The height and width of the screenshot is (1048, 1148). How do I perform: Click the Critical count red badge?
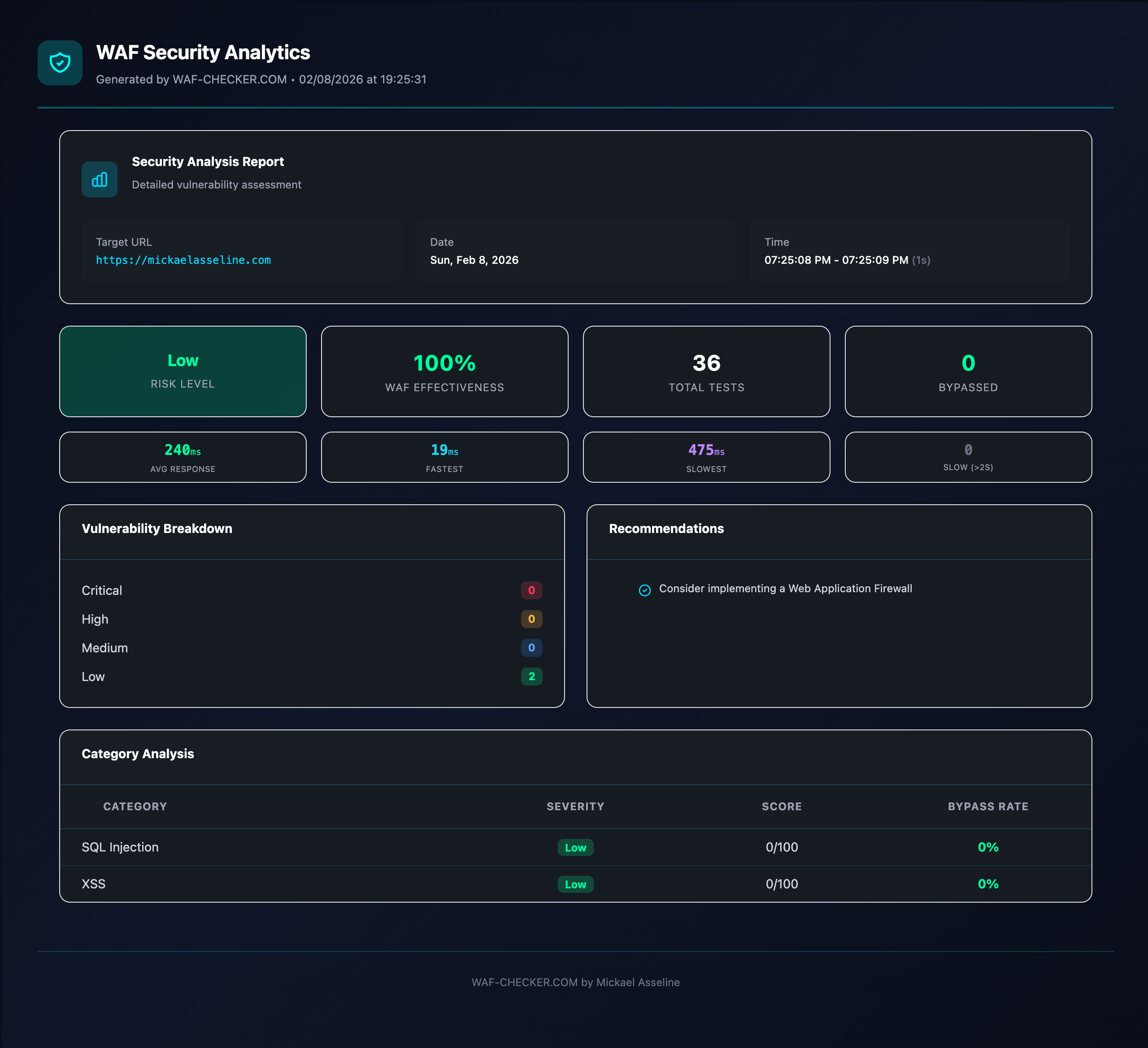click(531, 590)
